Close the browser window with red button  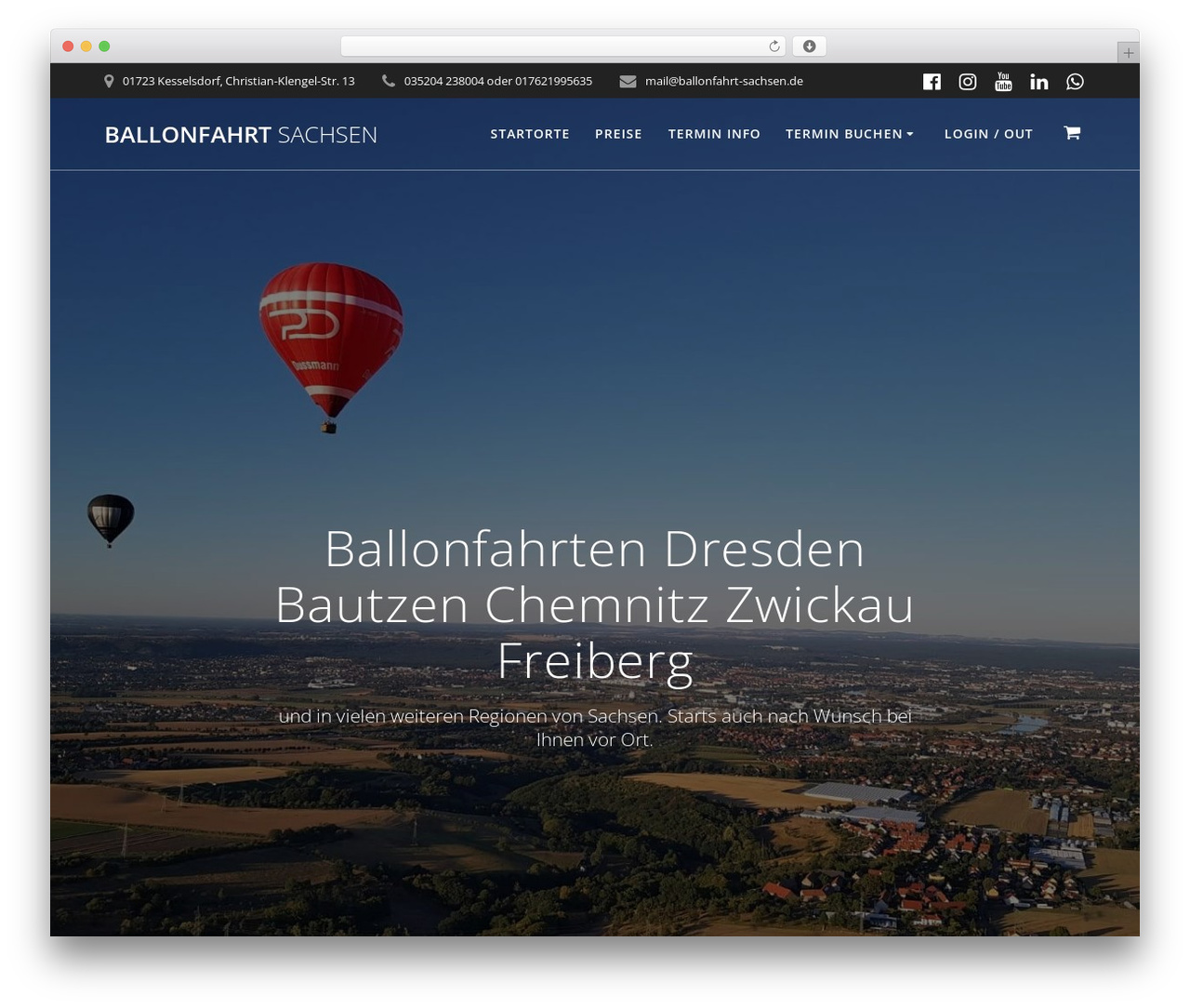[x=68, y=46]
